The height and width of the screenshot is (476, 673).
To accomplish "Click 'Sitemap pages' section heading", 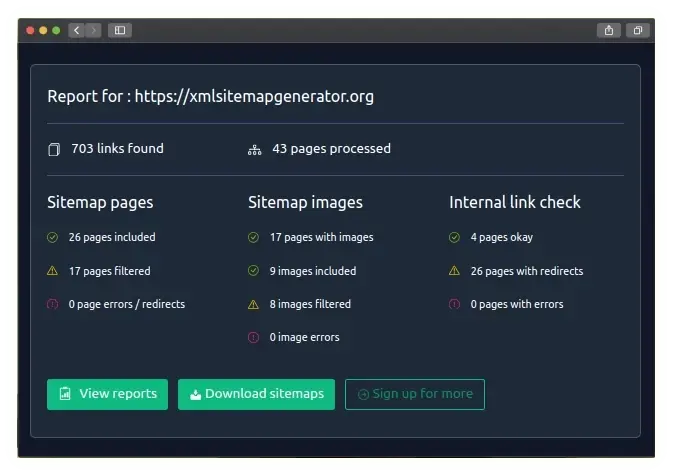I will [x=100, y=203].
